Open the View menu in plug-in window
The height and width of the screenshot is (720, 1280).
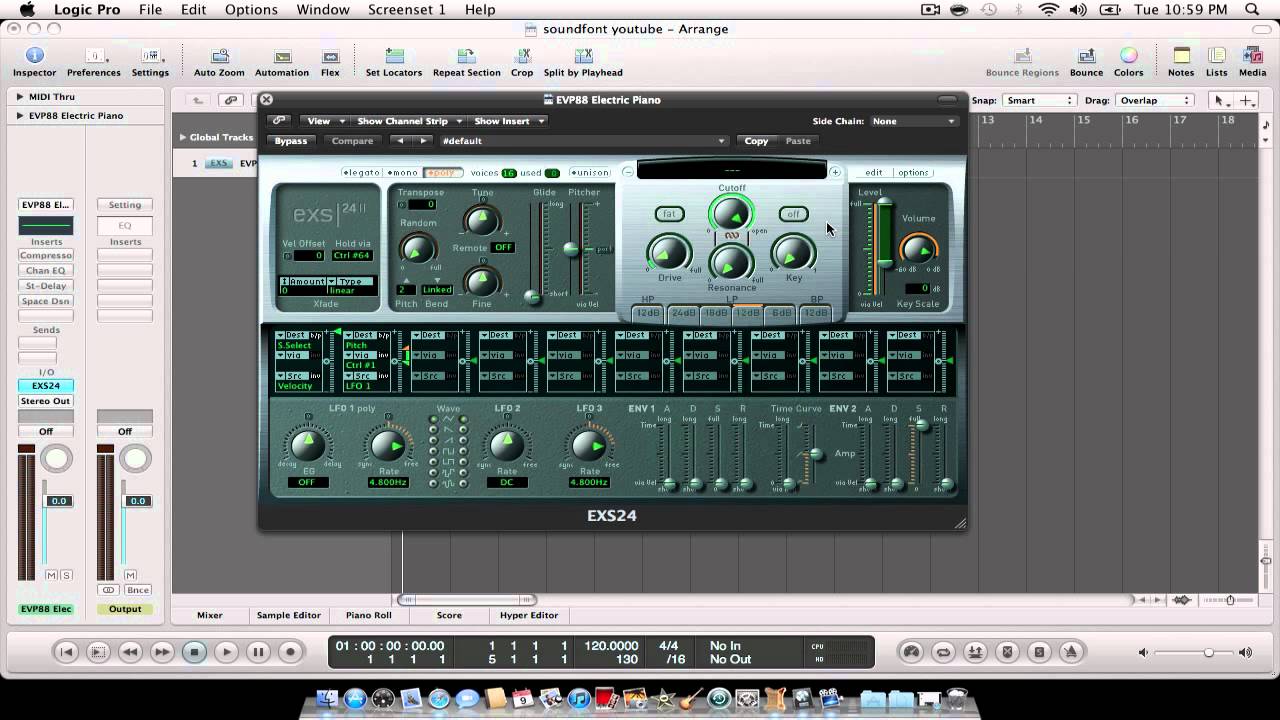(324, 121)
